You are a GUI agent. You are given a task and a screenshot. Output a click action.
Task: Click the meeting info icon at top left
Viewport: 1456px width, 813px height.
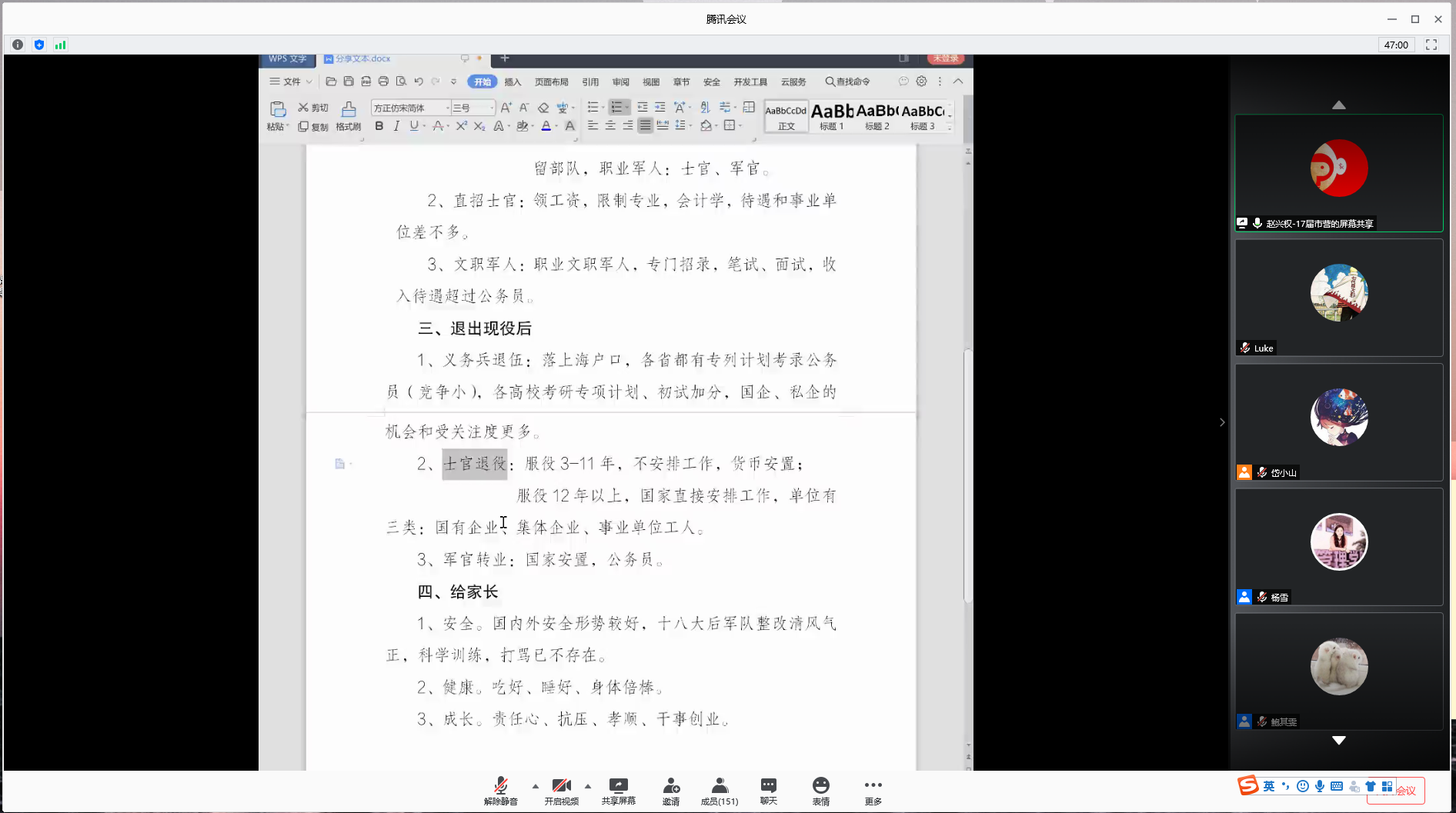coord(18,45)
